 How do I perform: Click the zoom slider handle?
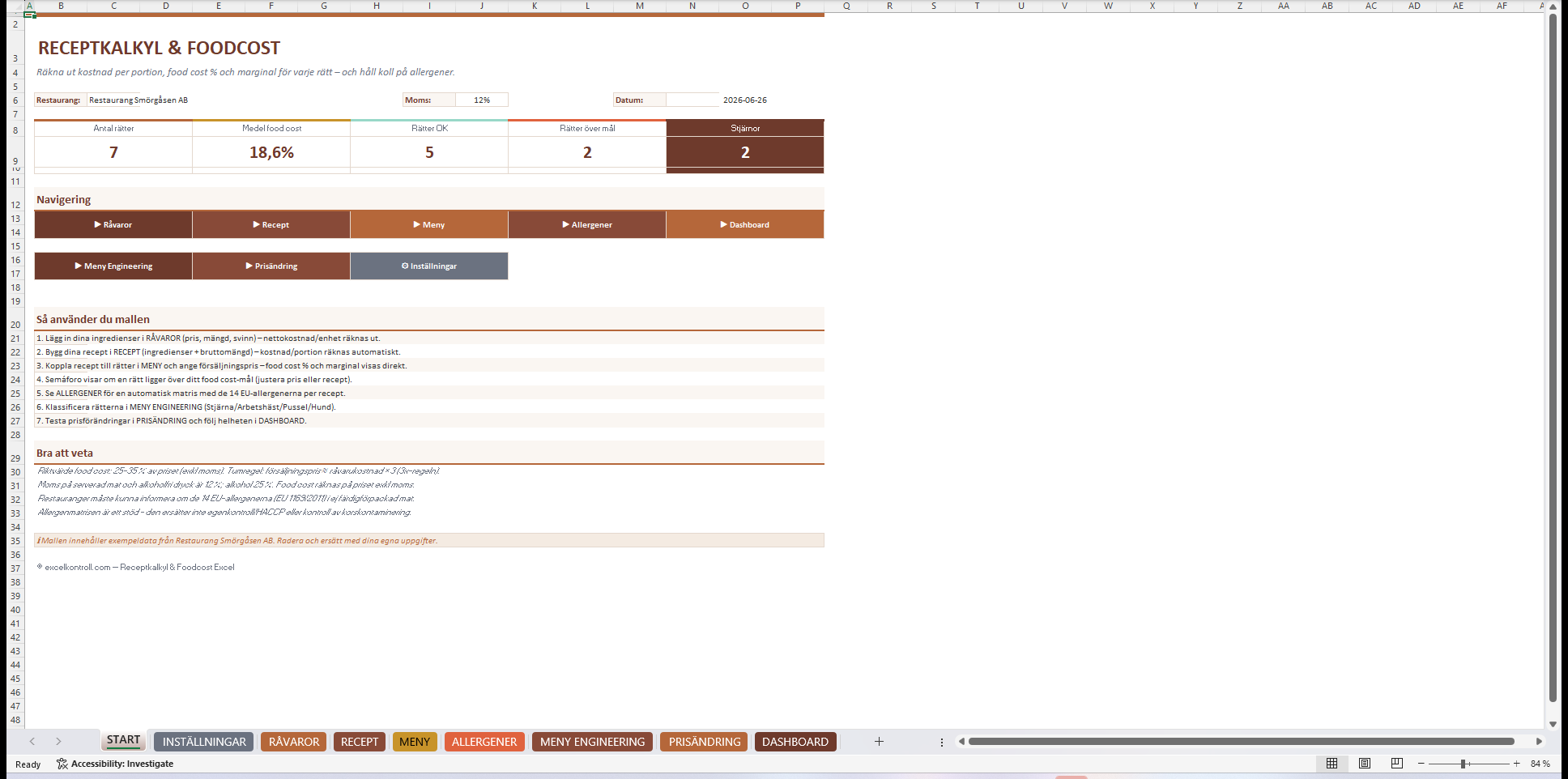(1464, 764)
